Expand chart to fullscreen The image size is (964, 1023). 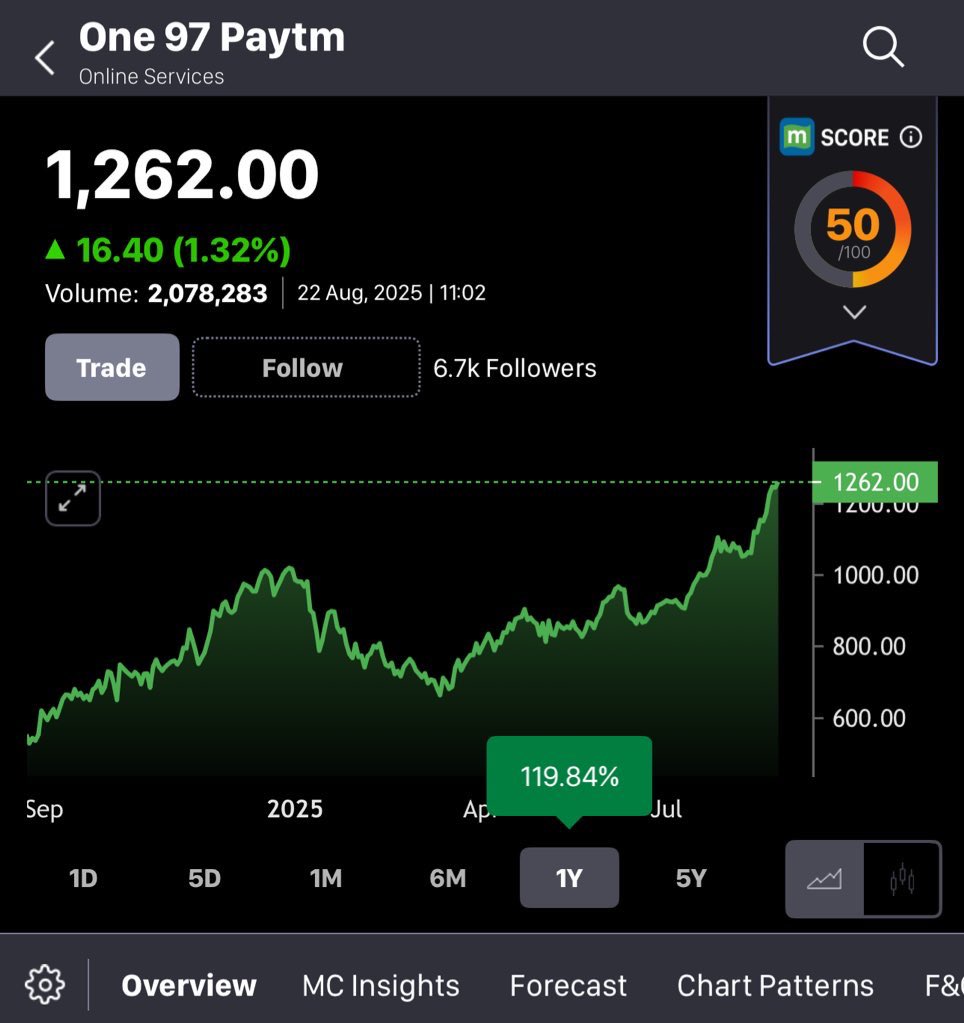pyautogui.click(x=73, y=498)
